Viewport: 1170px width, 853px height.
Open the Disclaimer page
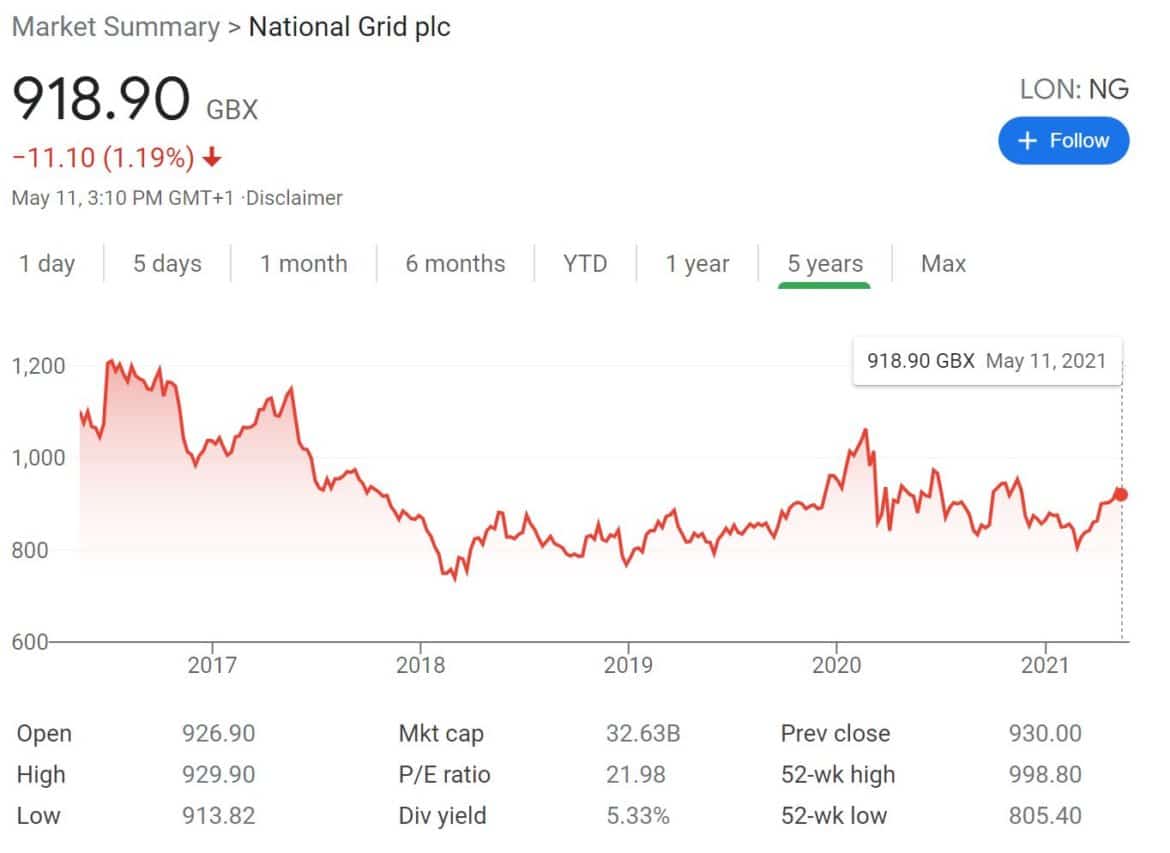pyautogui.click(x=296, y=198)
